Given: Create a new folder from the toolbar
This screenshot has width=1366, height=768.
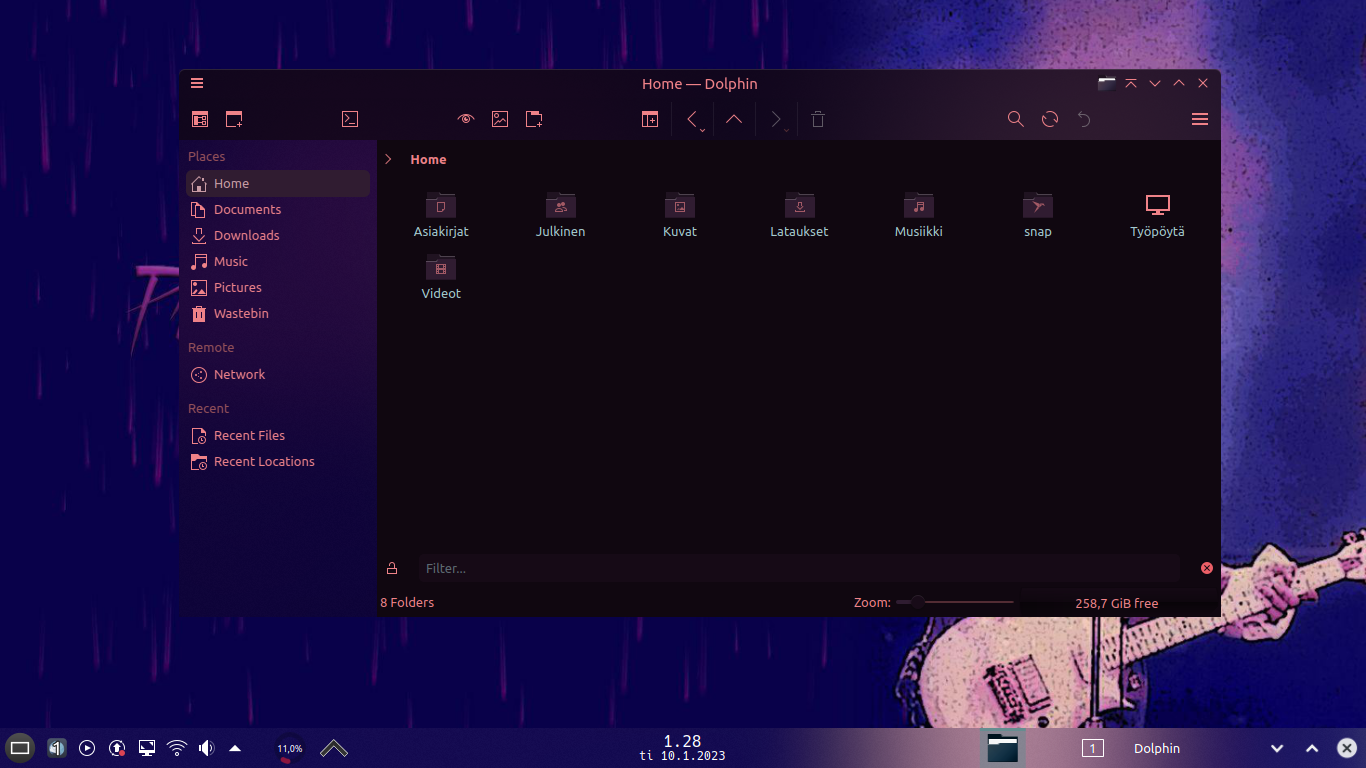Looking at the screenshot, I should [x=534, y=119].
